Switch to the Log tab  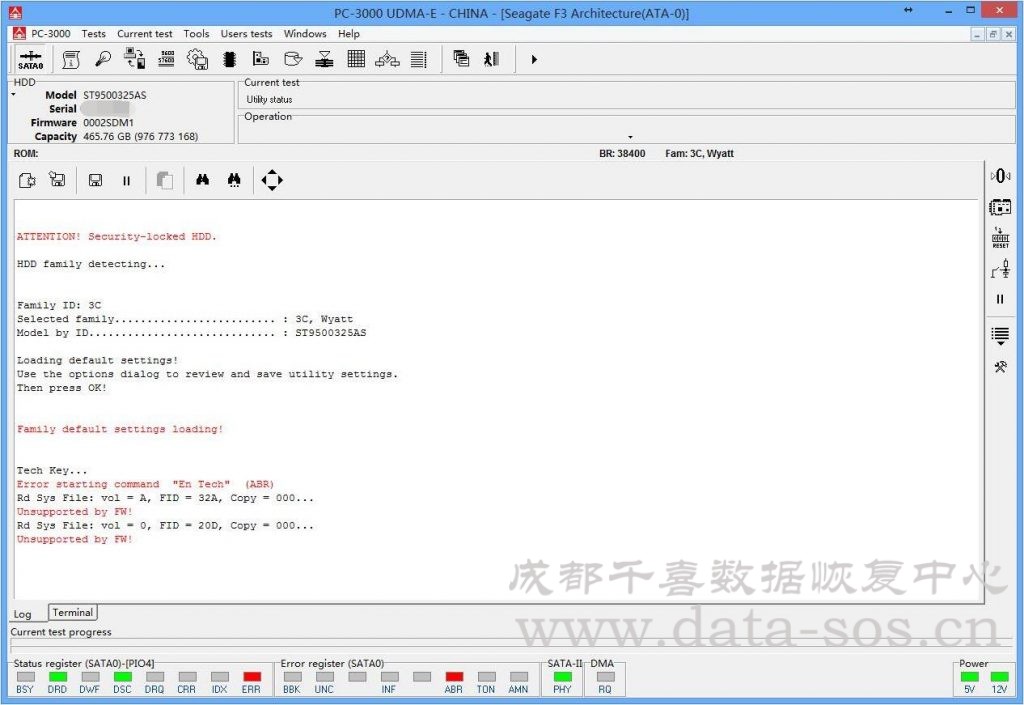[23, 614]
